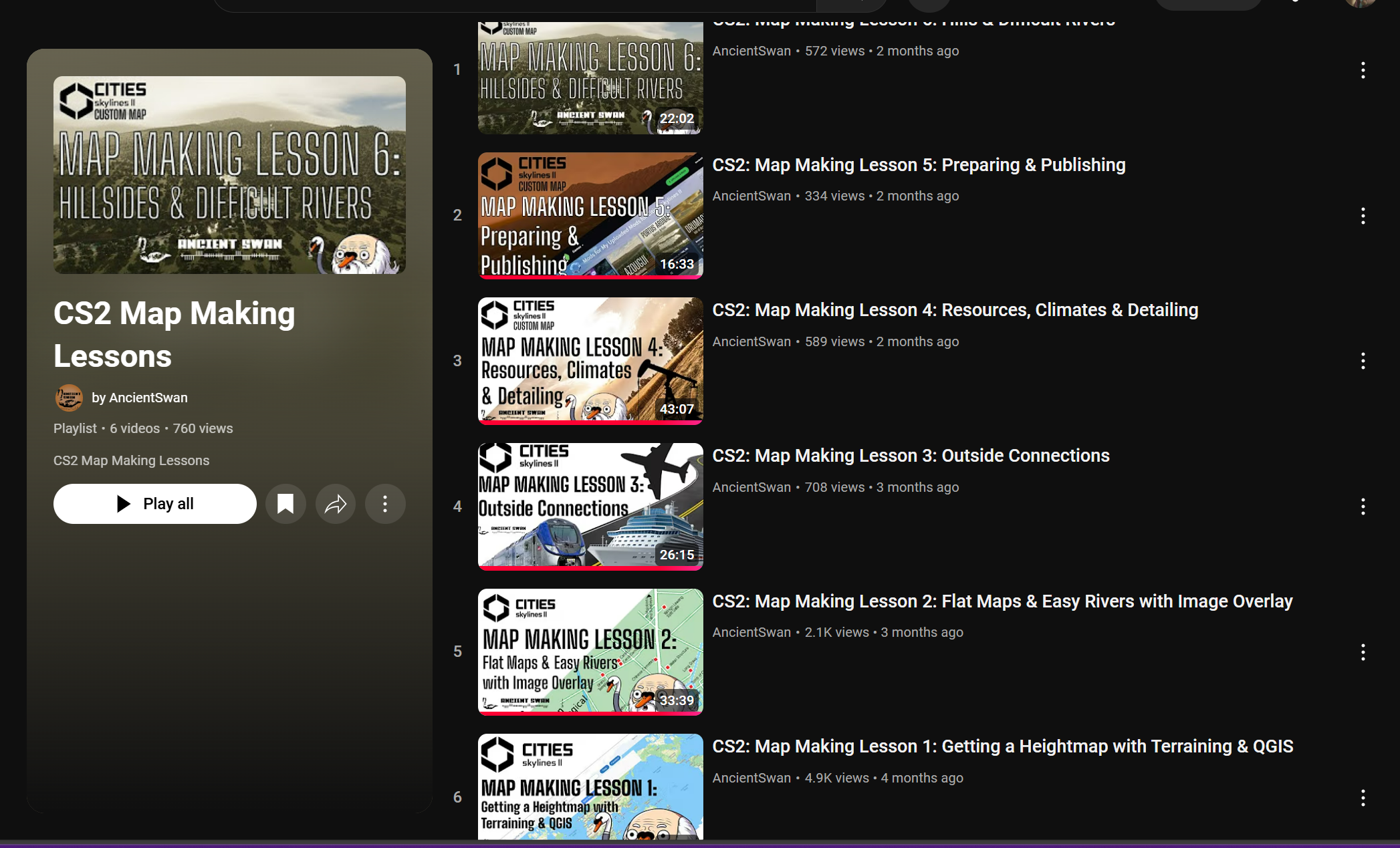Click Lesson 6 Hillsides video thumbnail in list
1400x848 pixels.
click(x=590, y=78)
